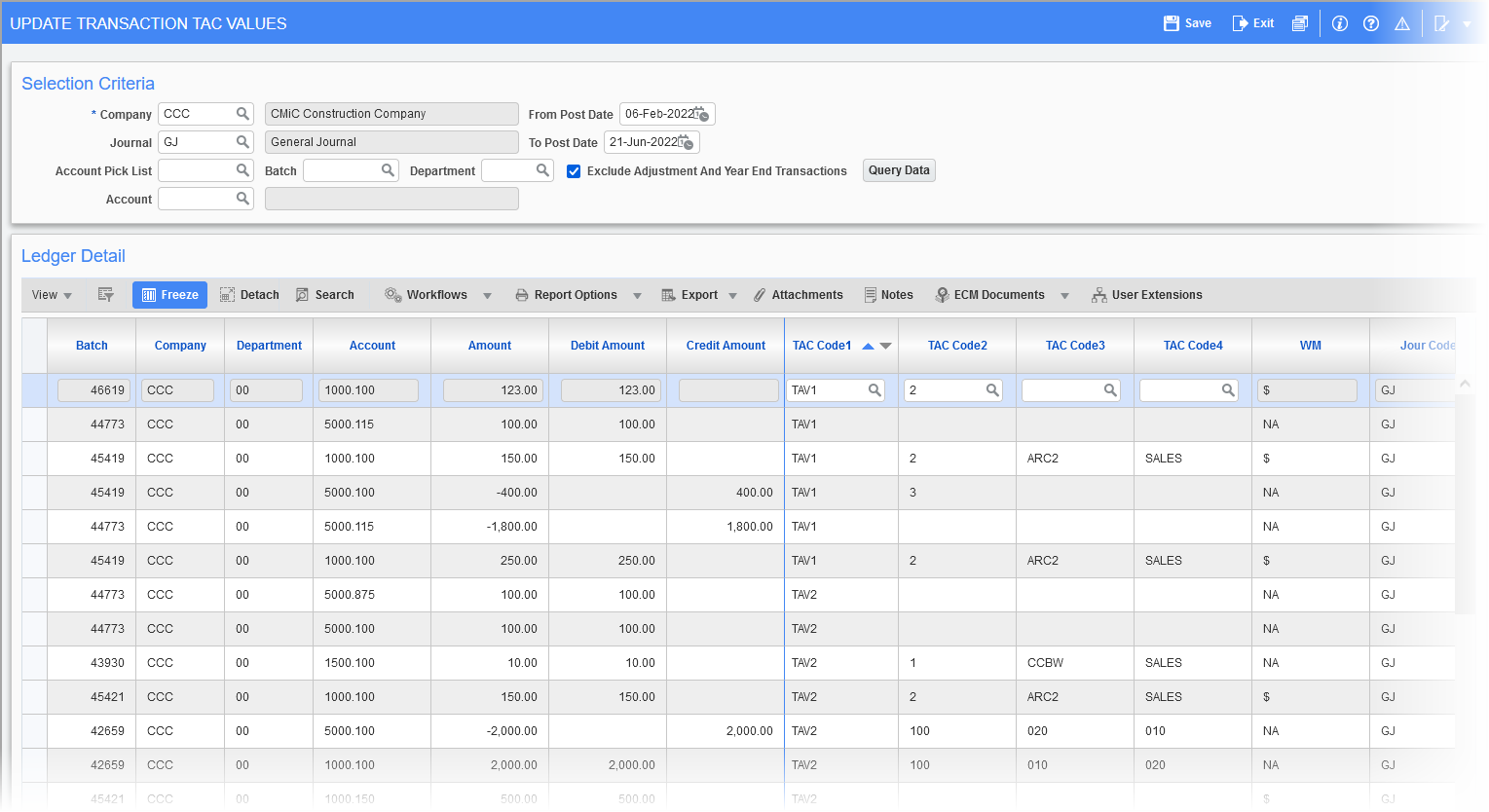Click the help question mark icon
Image resolution: width=1489 pixels, height=812 pixels.
1371,23
